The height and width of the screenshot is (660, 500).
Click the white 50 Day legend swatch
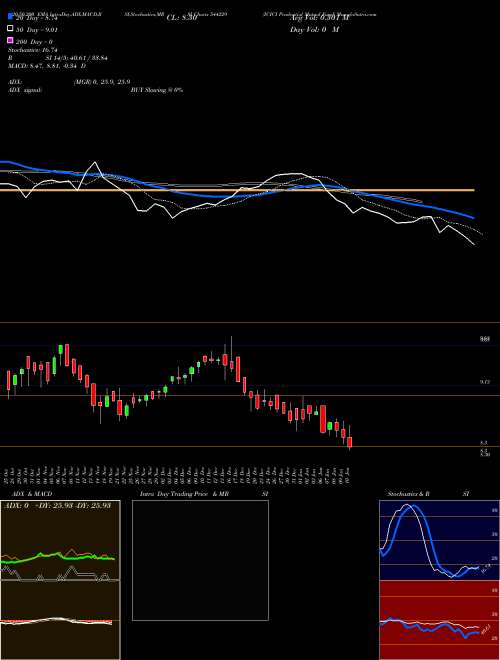[x=11, y=29]
